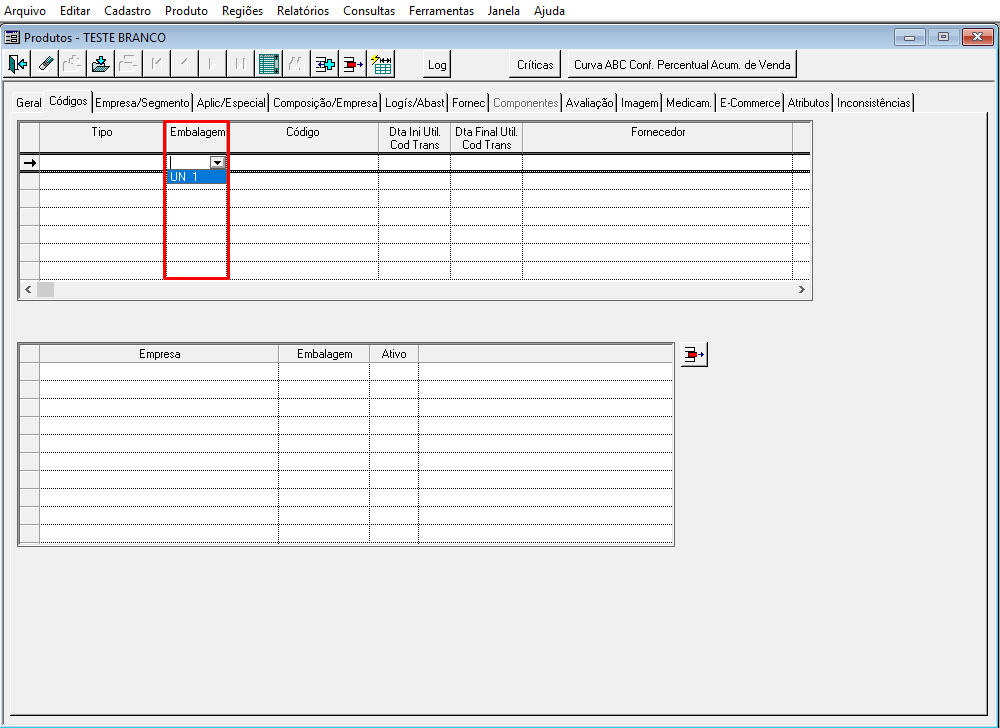The width and height of the screenshot is (1000, 728).
Task: Click the greyed-out delete record icon
Action: pos(128,64)
